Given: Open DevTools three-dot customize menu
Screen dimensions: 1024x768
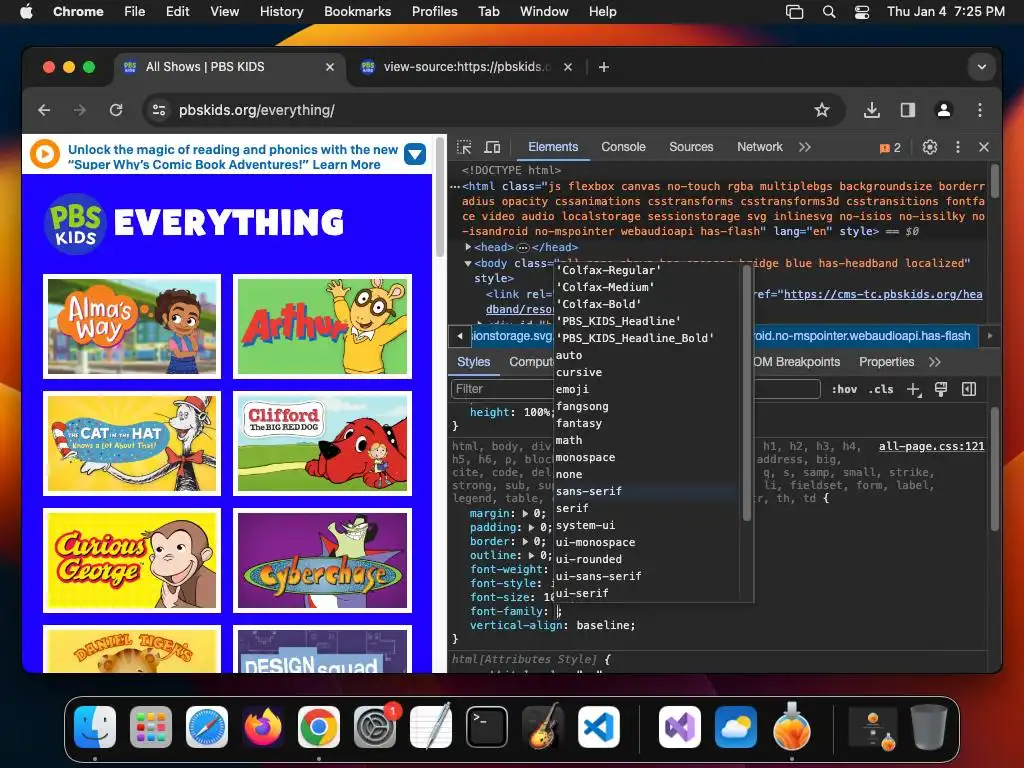Looking at the screenshot, I should [957, 147].
